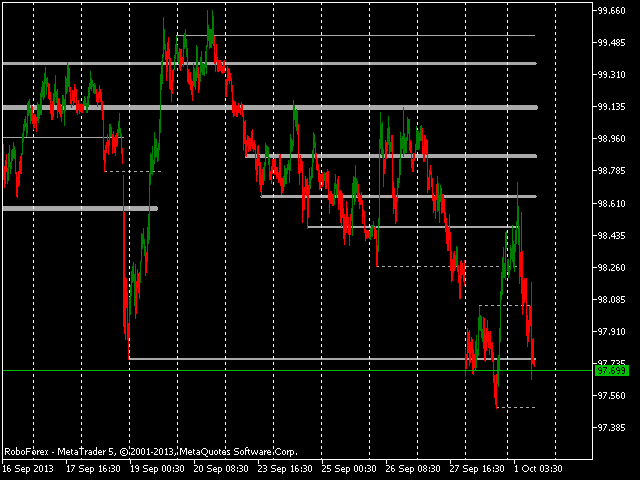Click the 26 Sep 08:30 time label
Screen dimensions: 640x480
(x=413, y=469)
